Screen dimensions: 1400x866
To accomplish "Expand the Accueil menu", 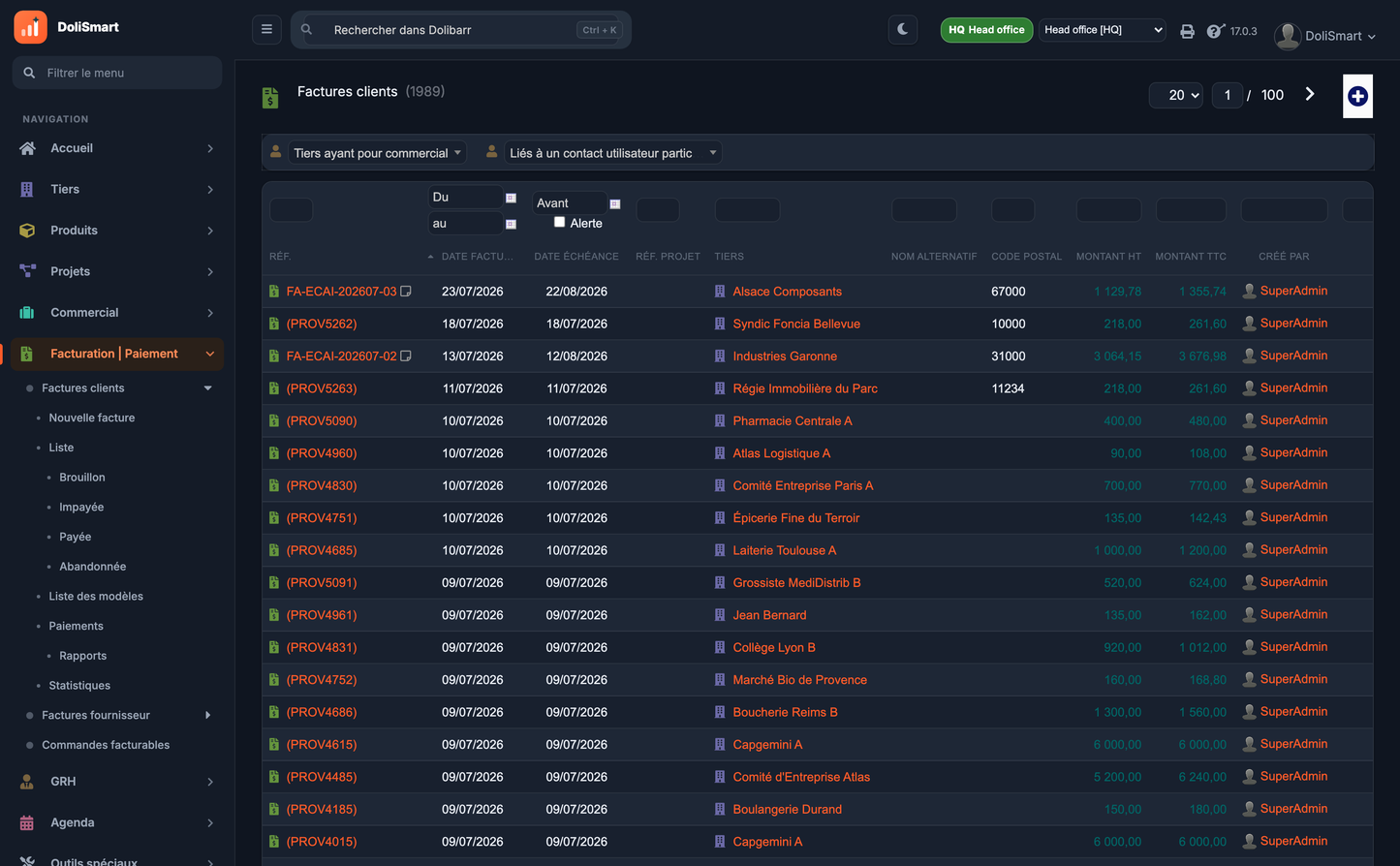I will coord(117,148).
